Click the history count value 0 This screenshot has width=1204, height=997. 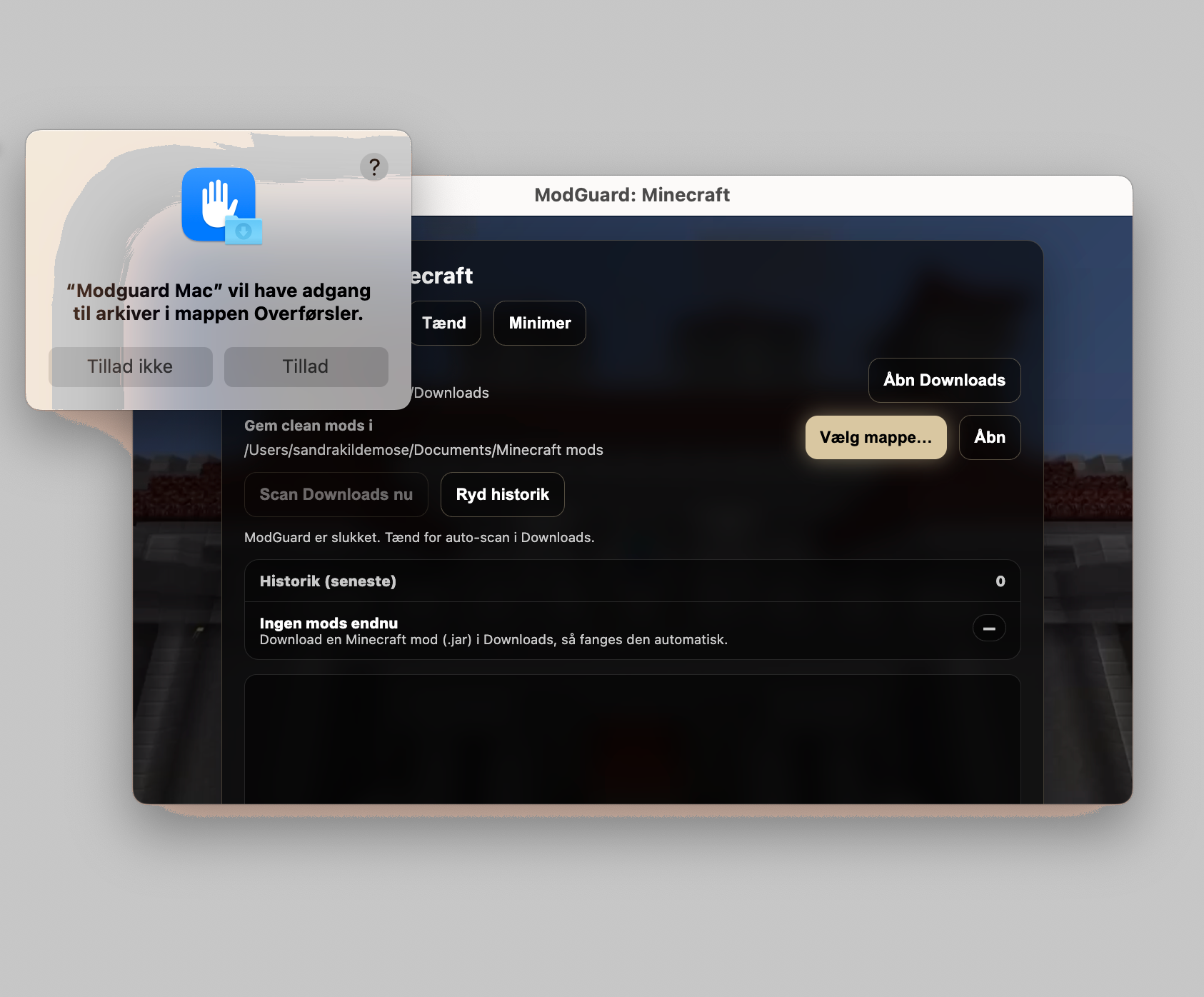point(1000,581)
